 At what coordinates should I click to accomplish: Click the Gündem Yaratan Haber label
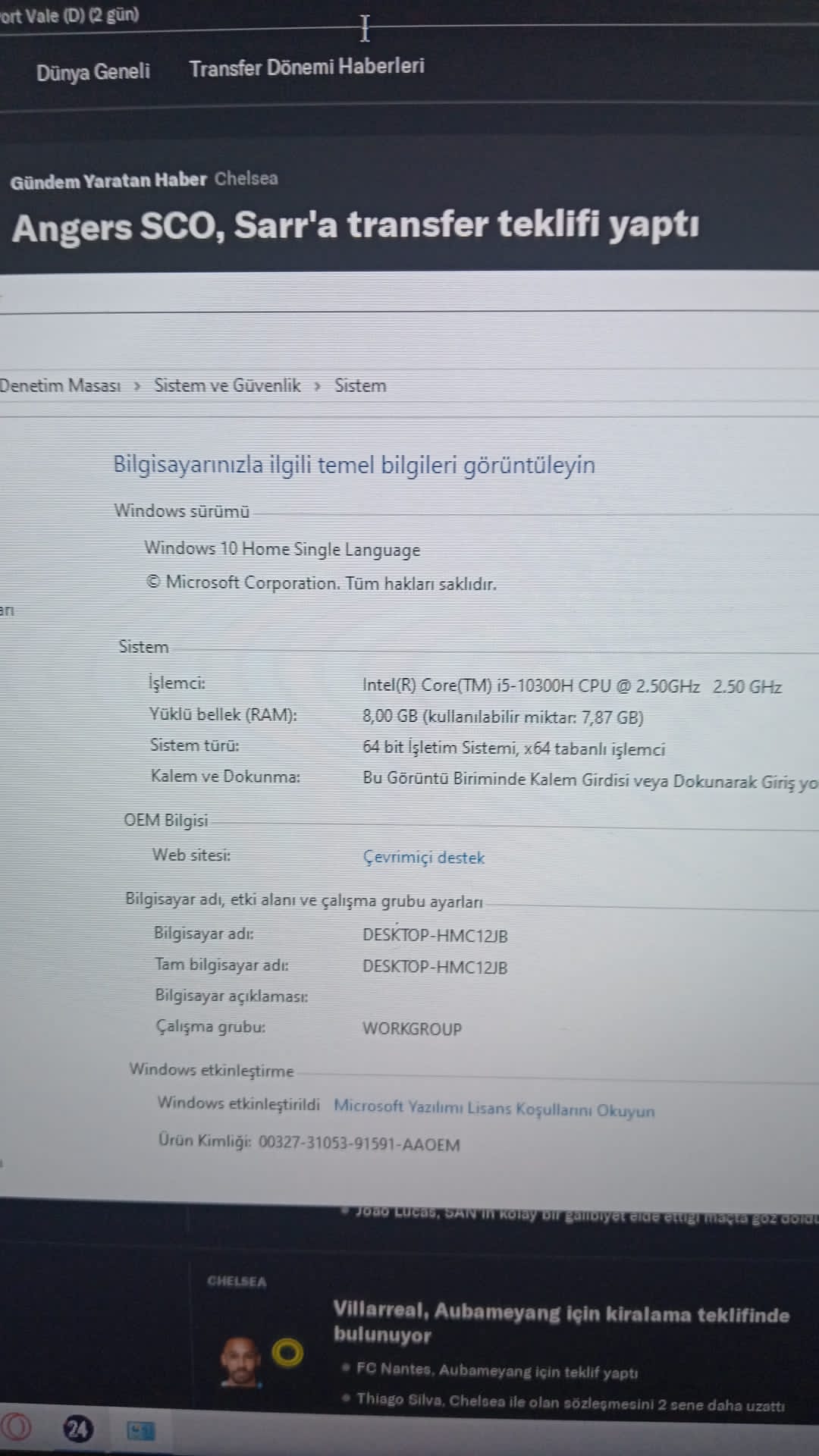coord(108,180)
